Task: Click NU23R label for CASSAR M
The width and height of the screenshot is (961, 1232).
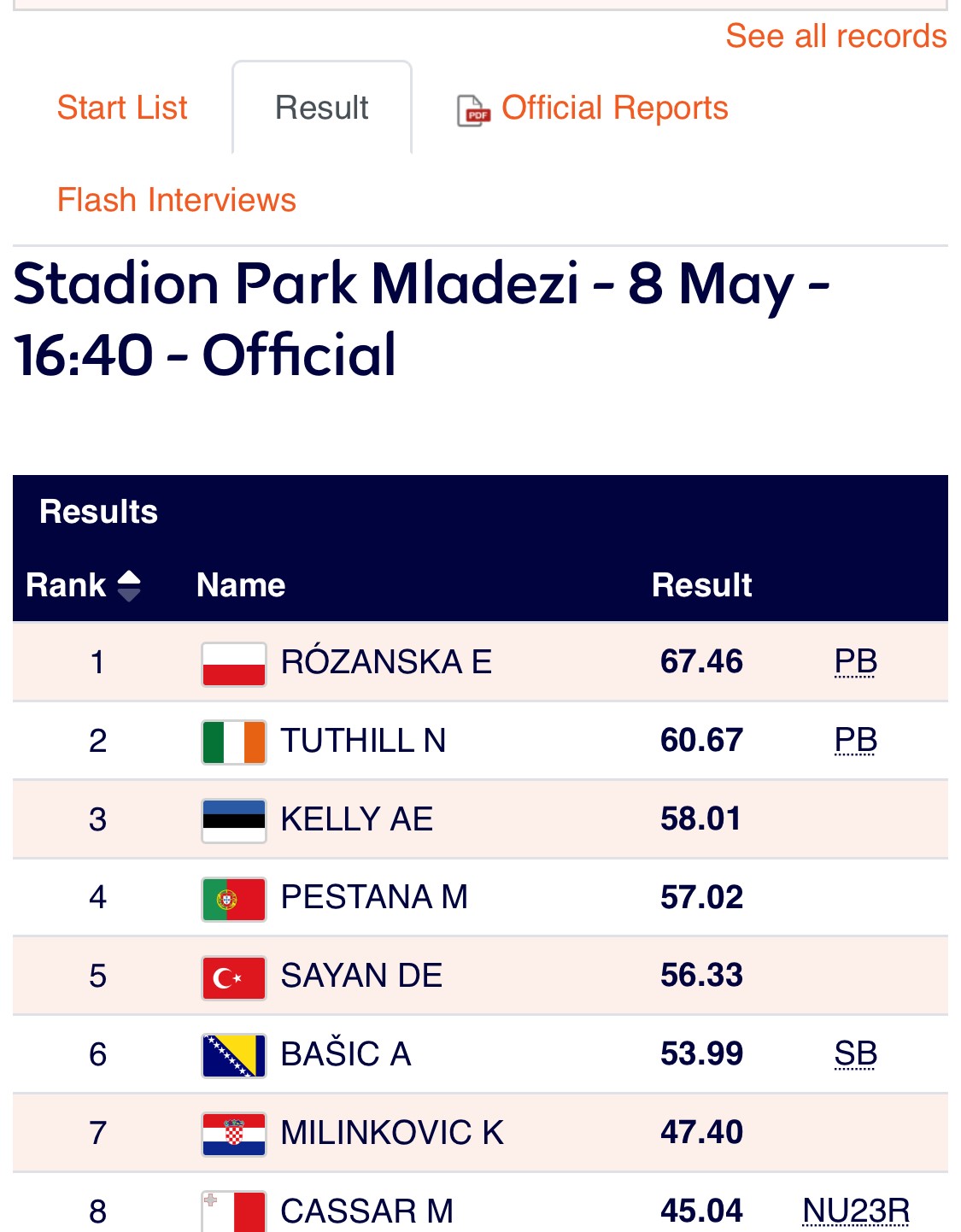Action: [857, 1211]
